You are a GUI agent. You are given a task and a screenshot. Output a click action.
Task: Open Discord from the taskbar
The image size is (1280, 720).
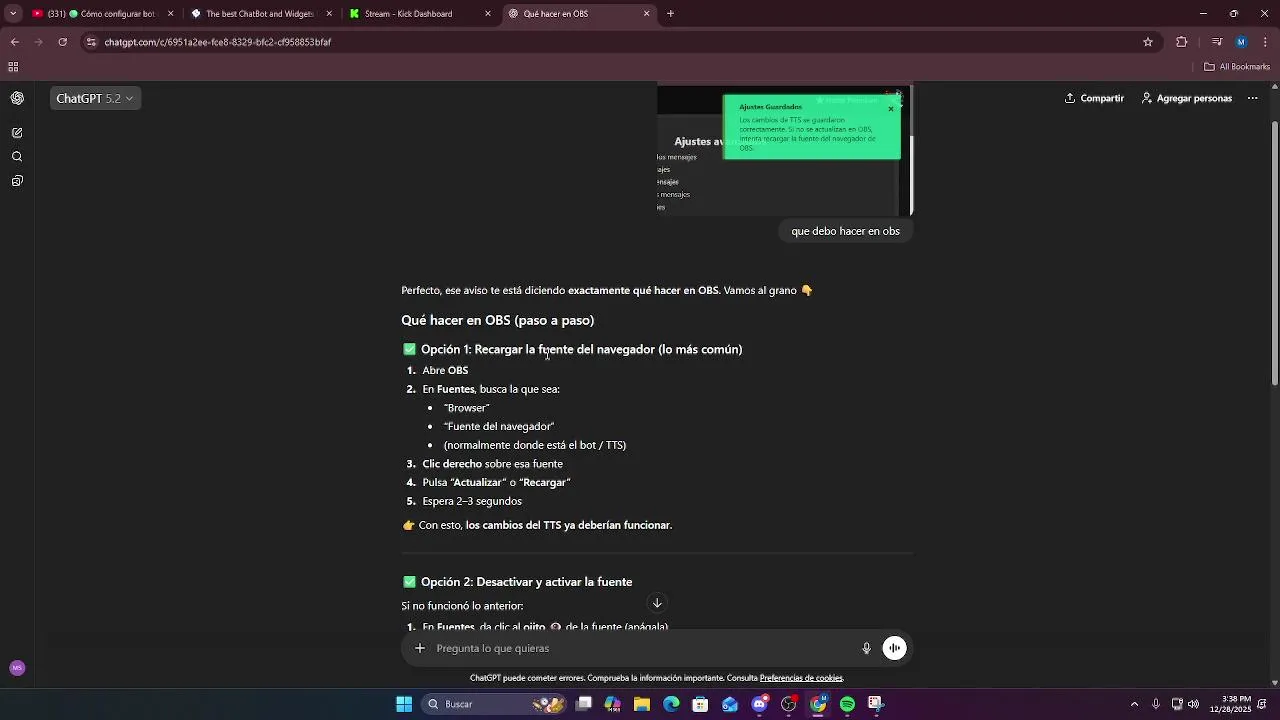pos(759,704)
